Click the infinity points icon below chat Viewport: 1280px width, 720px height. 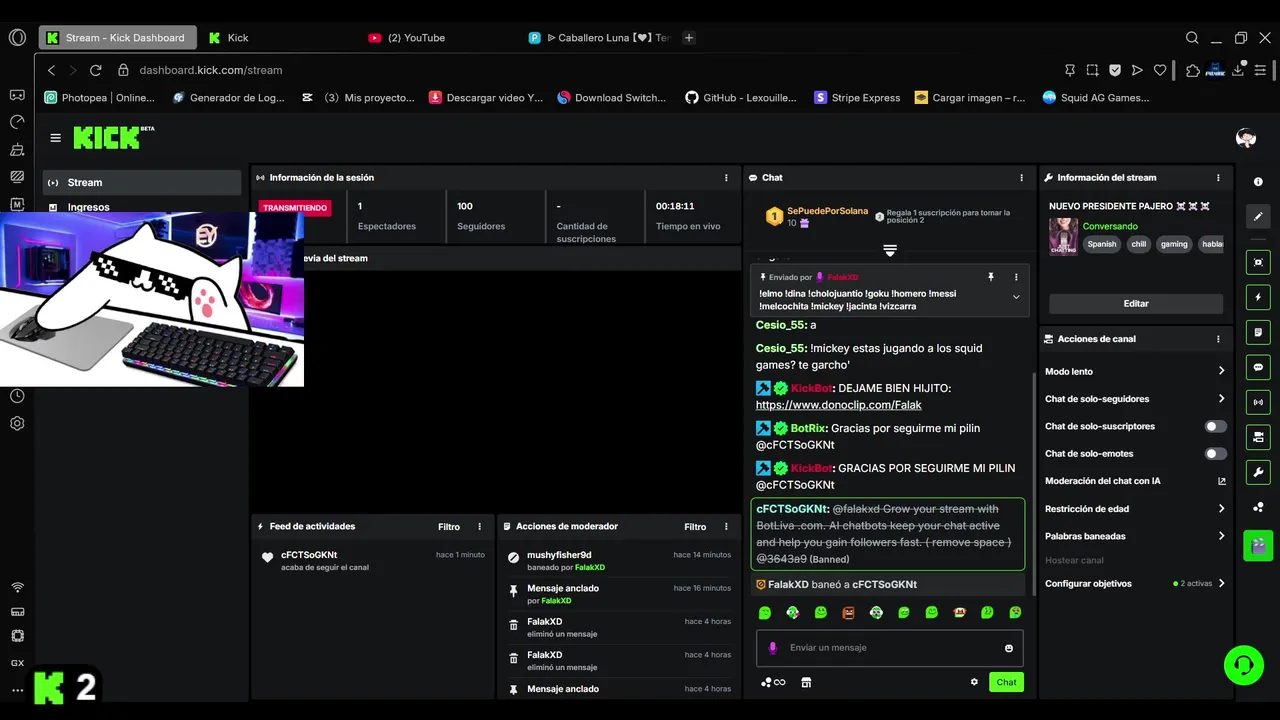(x=773, y=682)
